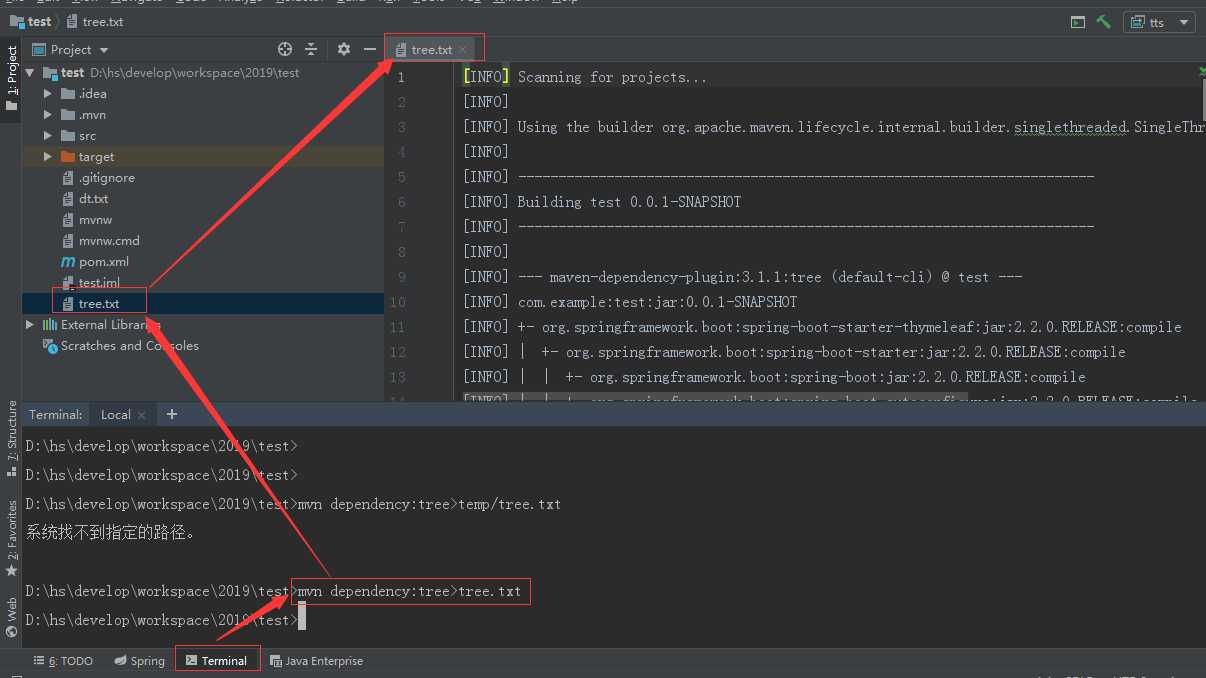Open the Spring tool window

[139, 661]
